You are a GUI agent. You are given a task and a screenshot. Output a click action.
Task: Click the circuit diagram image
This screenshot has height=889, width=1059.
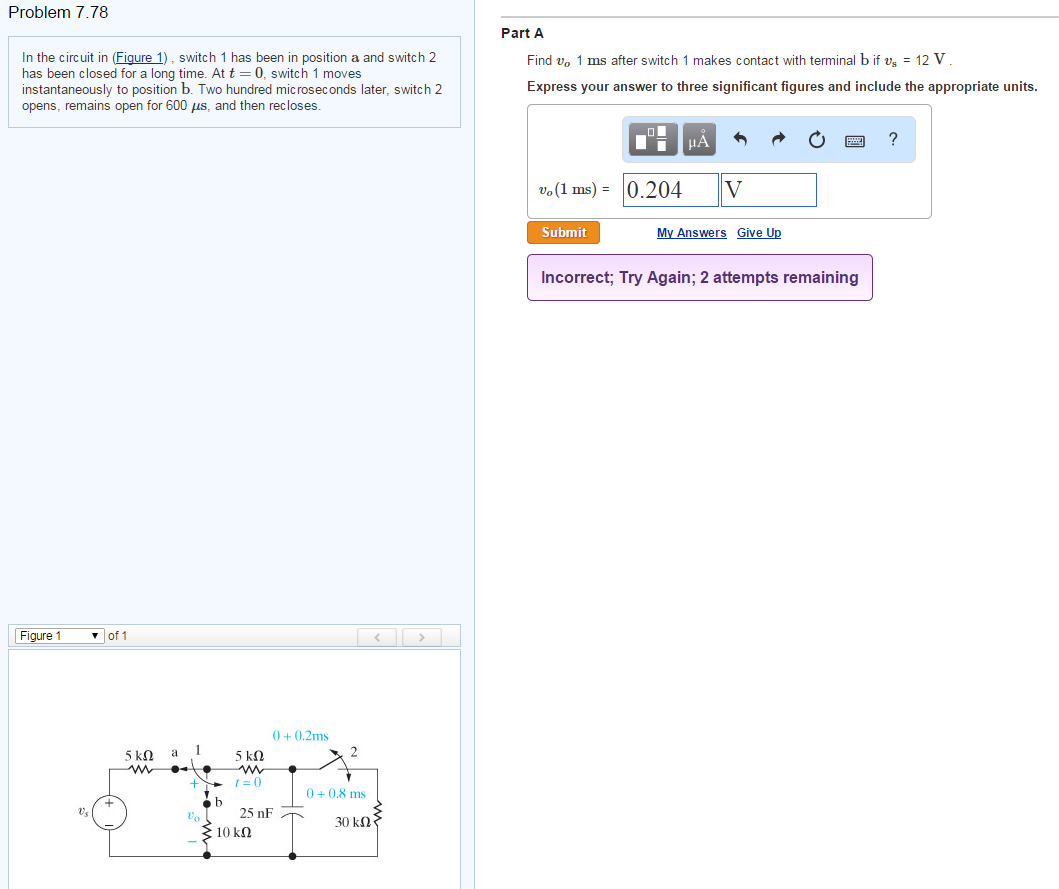[x=243, y=795]
